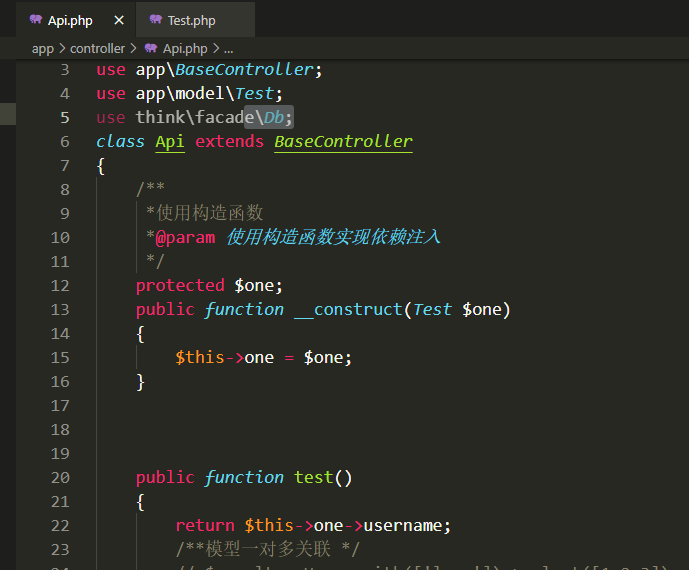The image size is (689, 570).
Task: Click '__construct' method name
Action: point(348,310)
